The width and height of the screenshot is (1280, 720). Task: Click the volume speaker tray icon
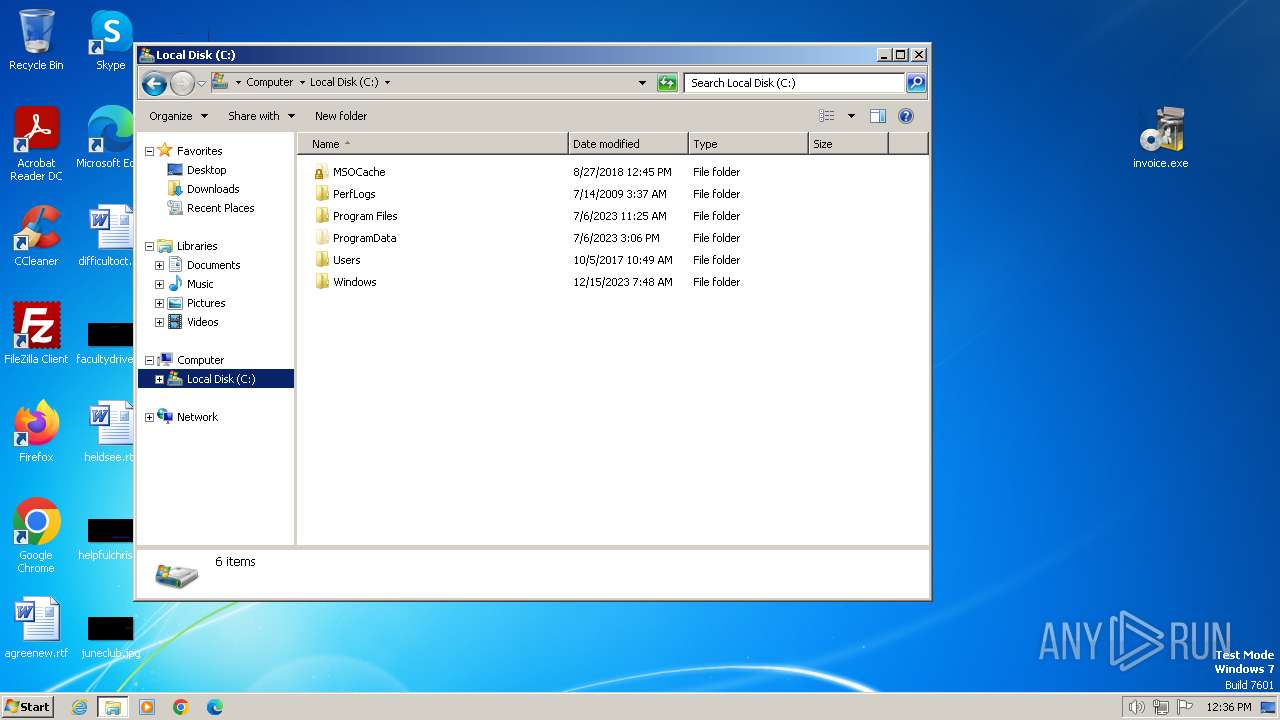click(1136, 707)
